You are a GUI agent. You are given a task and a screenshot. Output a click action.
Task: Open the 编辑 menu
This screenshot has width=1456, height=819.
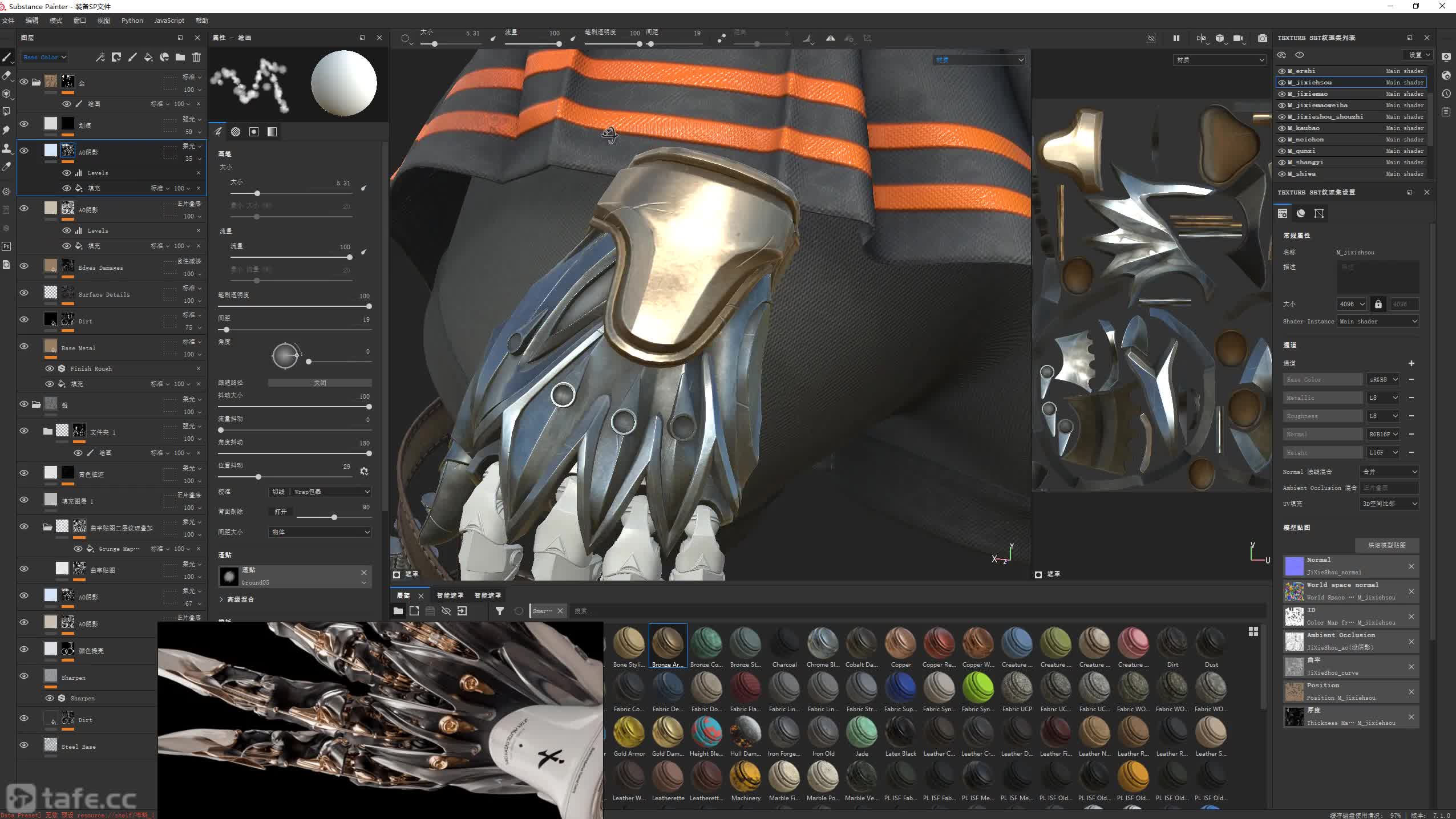(32, 21)
